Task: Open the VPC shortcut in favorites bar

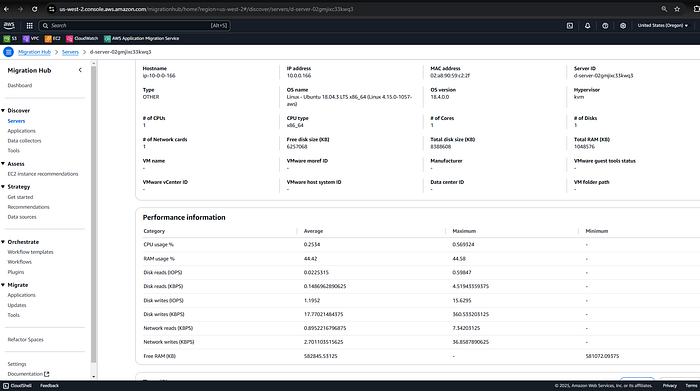Action: click(x=31, y=38)
